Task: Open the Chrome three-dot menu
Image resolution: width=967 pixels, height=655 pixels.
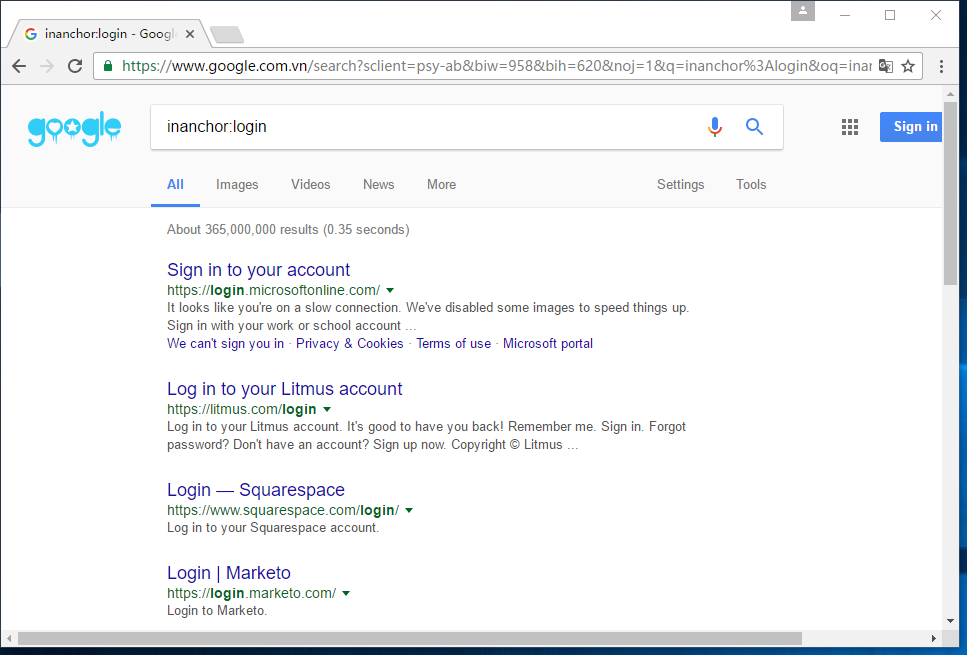Action: pyautogui.click(x=941, y=66)
